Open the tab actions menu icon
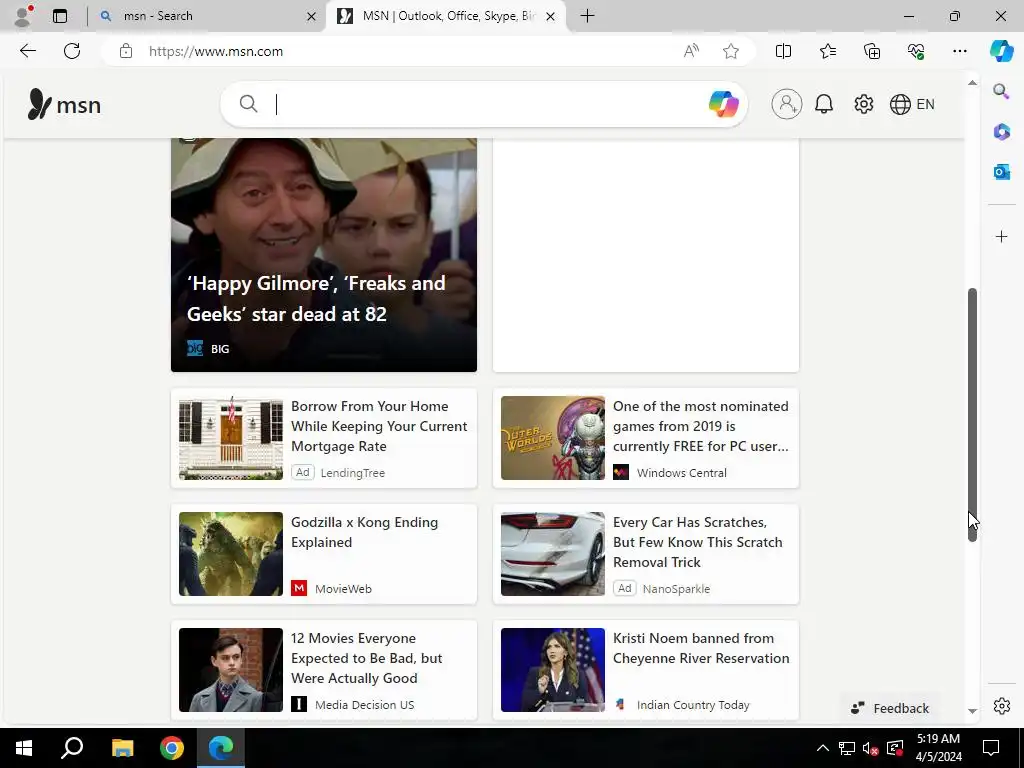 [60, 16]
